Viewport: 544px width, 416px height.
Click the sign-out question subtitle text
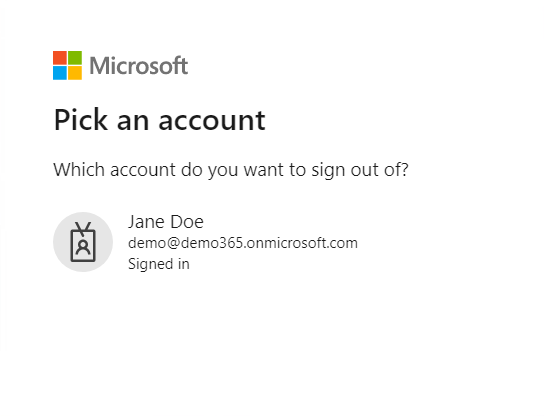tap(231, 170)
